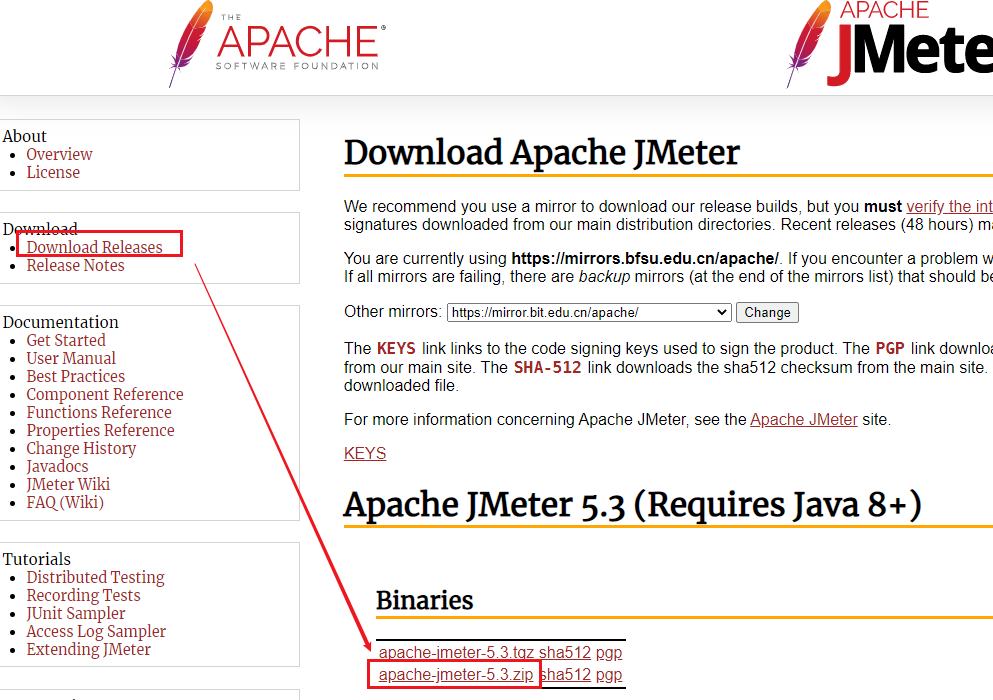993x700 pixels.
Task: Open the Other mirrors dropdown
Action: [589, 312]
